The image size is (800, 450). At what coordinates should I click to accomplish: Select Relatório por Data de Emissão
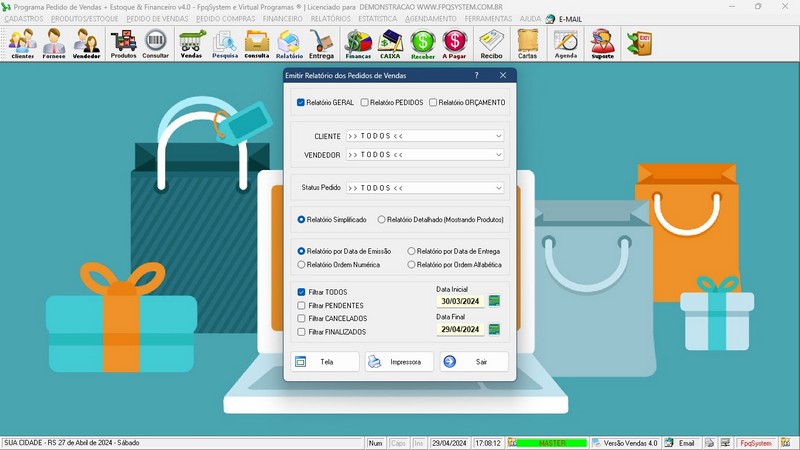[x=301, y=251]
